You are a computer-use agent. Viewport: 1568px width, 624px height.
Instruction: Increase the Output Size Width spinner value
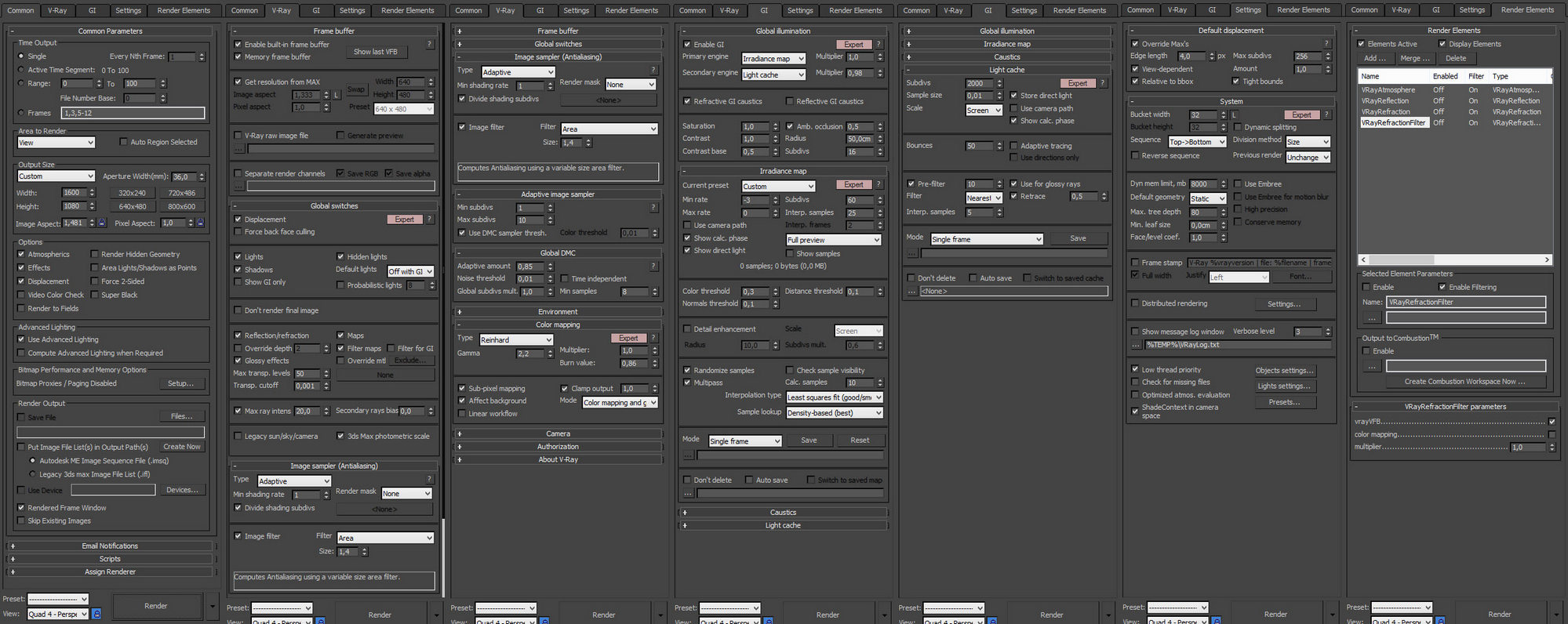[x=92, y=190]
